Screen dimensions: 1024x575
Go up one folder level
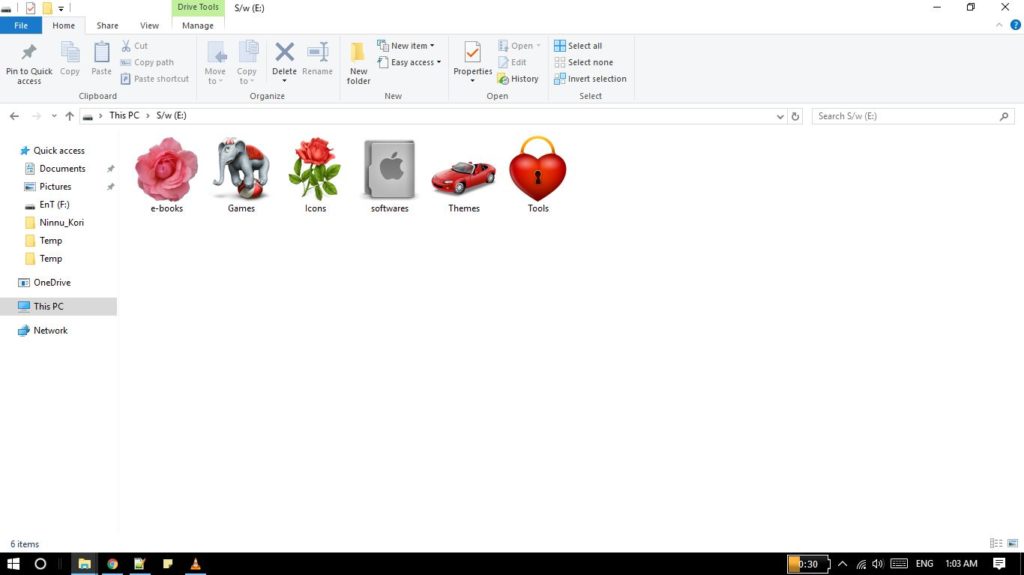tap(69, 116)
